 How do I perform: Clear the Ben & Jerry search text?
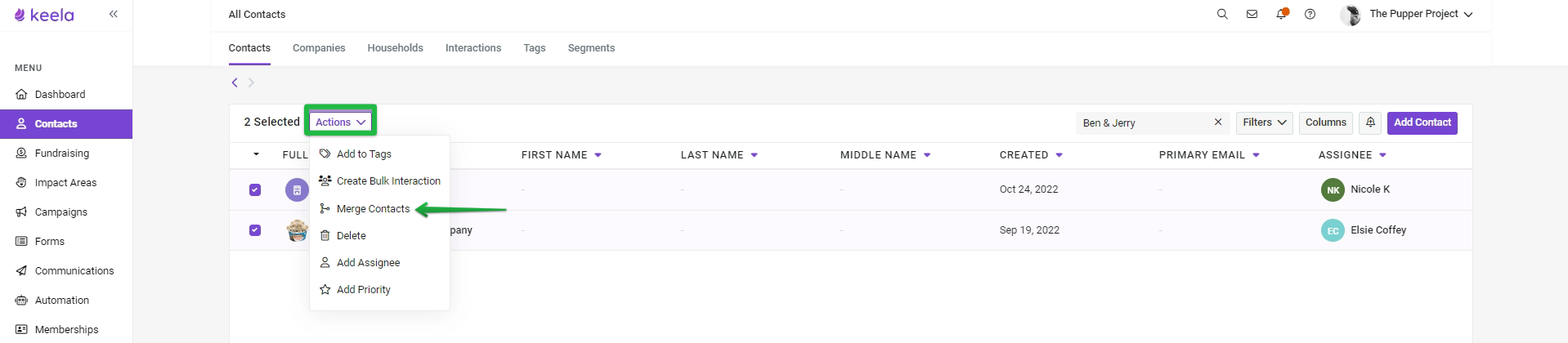coord(1218,122)
